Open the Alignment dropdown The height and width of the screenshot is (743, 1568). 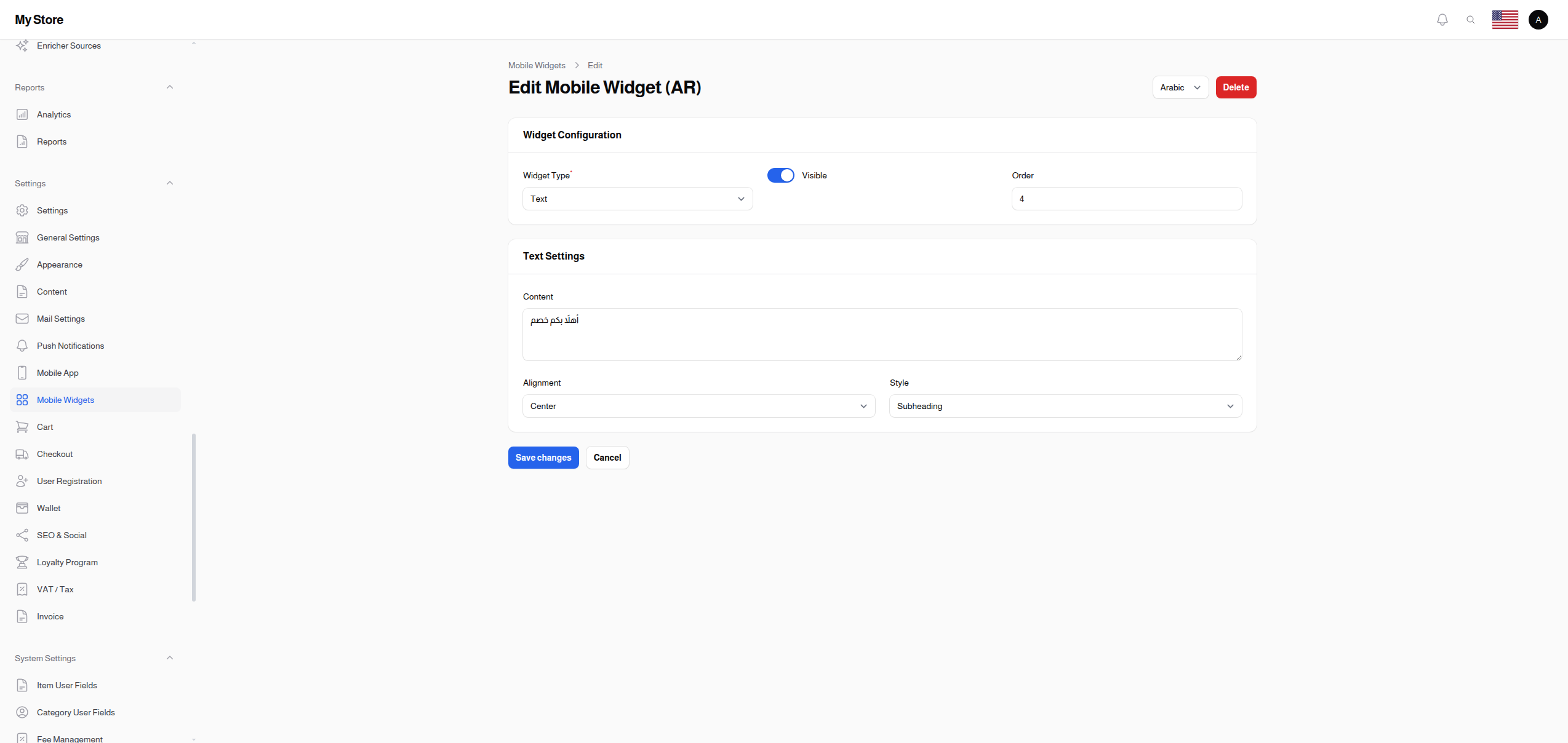click(698, 406)
